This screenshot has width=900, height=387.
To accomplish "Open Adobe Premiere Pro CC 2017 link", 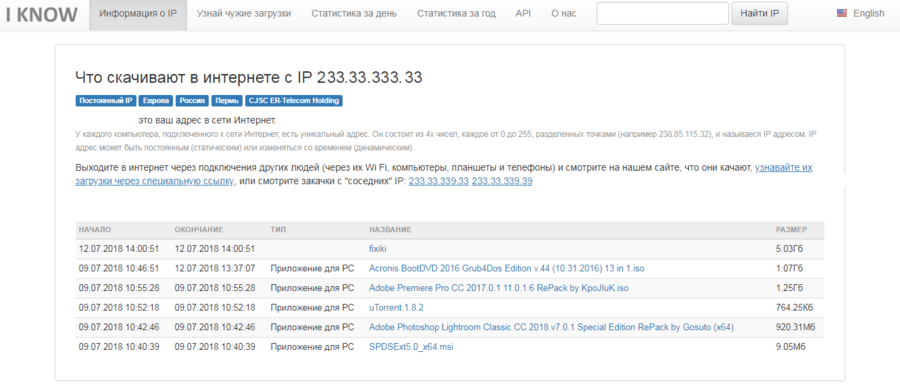I will click(x=498, y=288).
